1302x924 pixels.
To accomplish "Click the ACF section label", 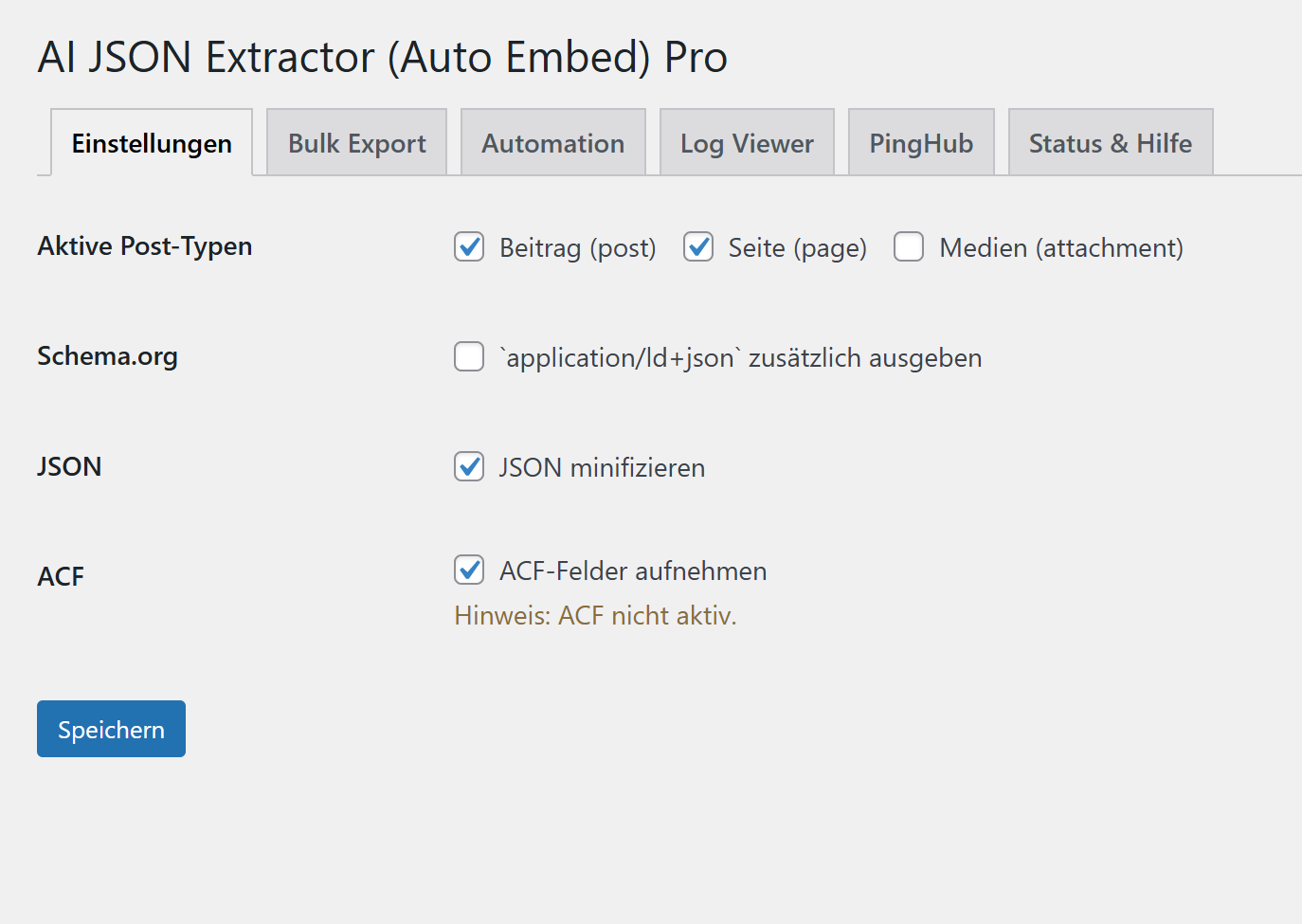I will coord(60,576).
